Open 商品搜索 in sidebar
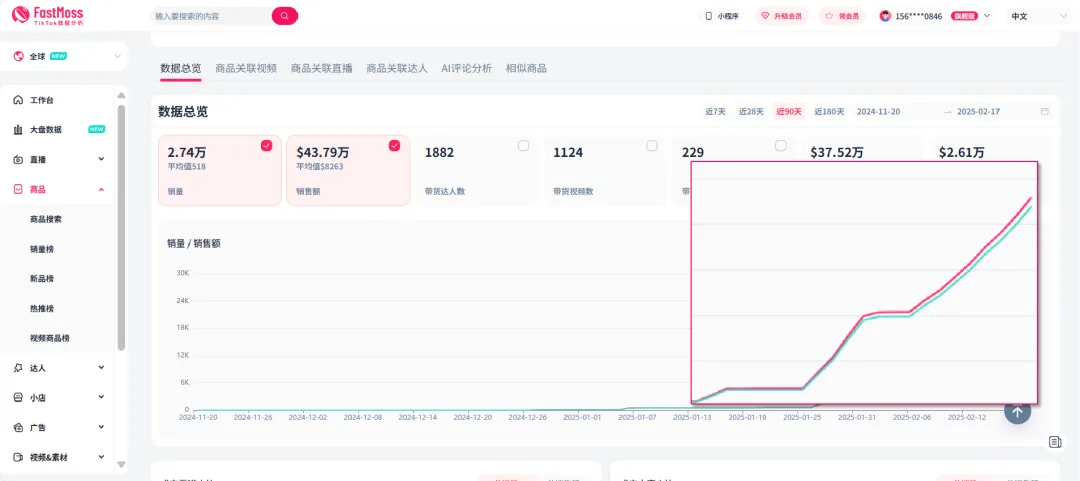The height and width of the screenshot is (481, 1080). pos(46,219)
